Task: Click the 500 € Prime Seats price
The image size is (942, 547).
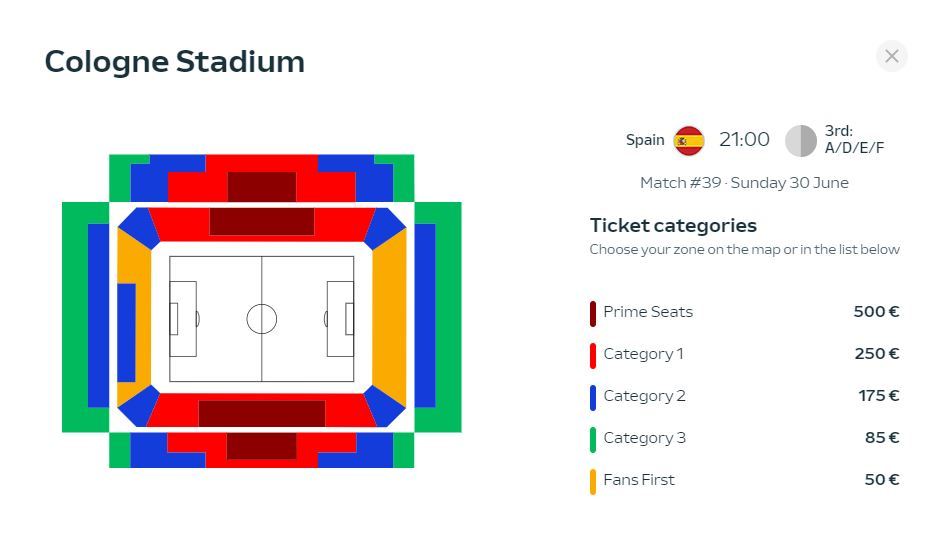Action: coord(876,312)
